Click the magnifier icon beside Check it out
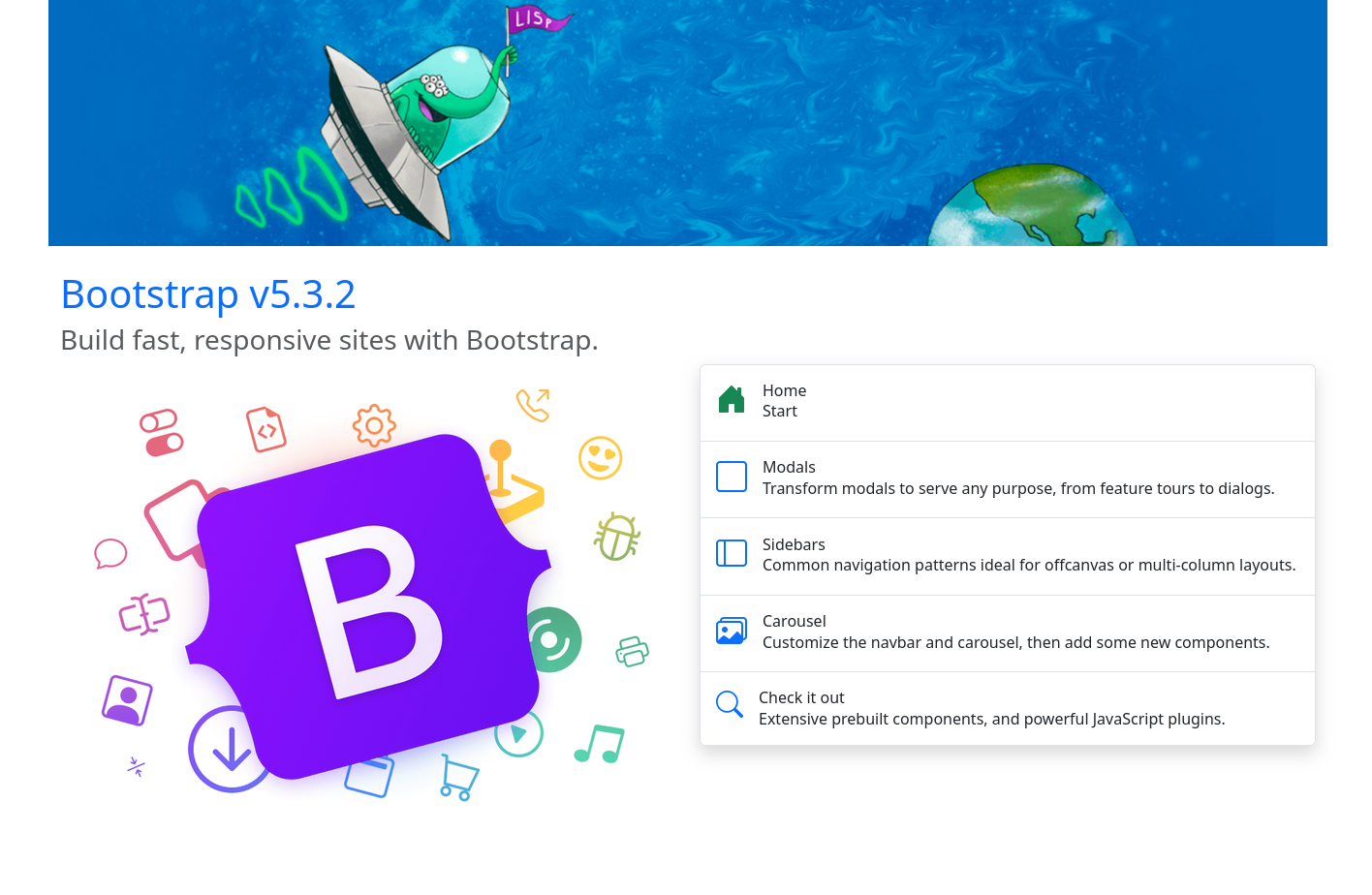 pyautogui.click(x=730, y=705)
